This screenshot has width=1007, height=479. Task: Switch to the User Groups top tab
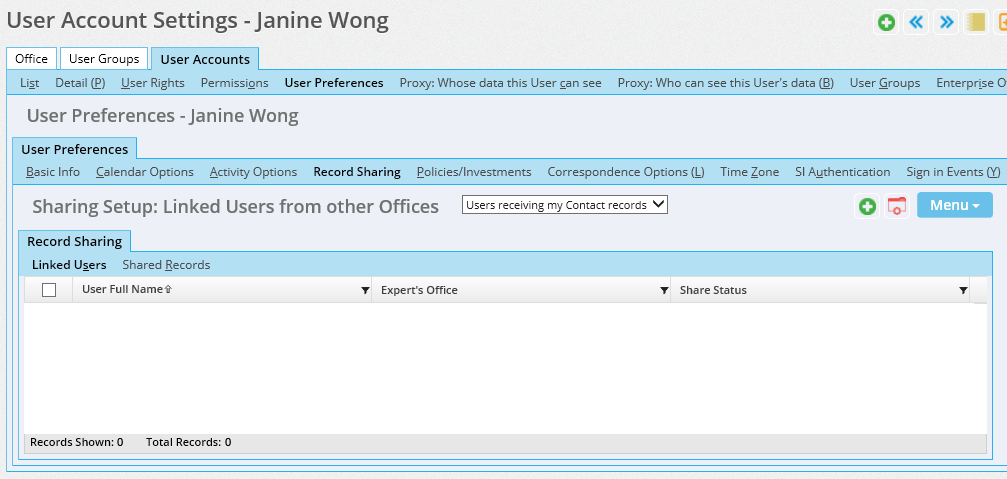click(104, 58)
